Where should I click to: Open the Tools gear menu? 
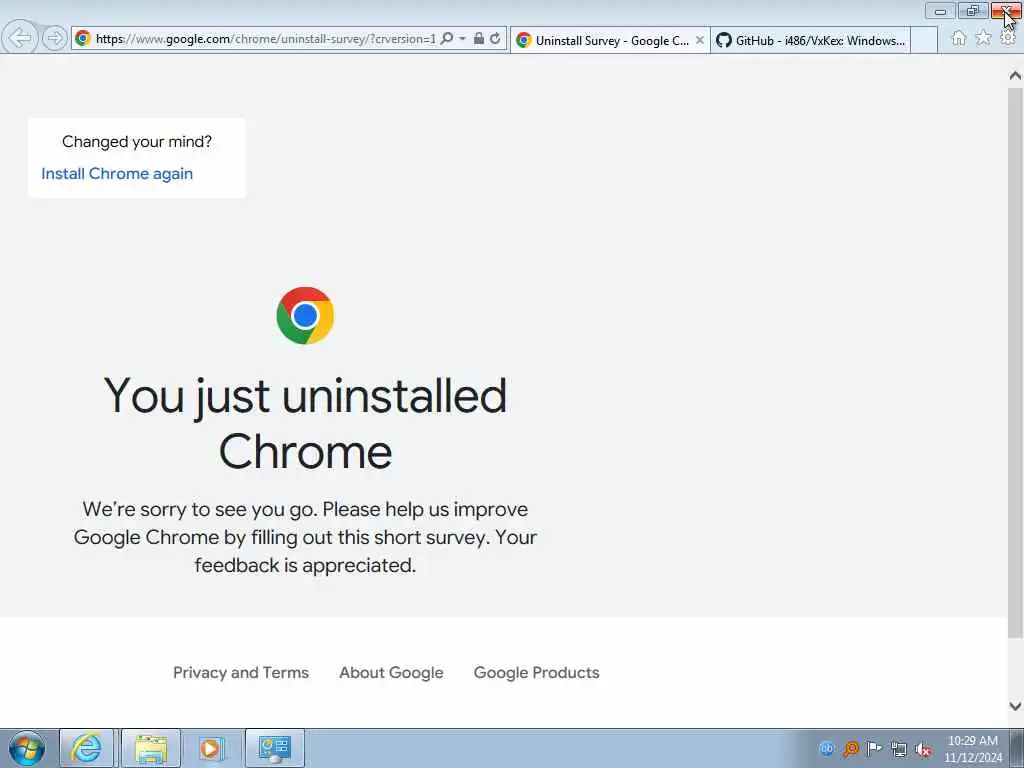tap(1008, 38)
